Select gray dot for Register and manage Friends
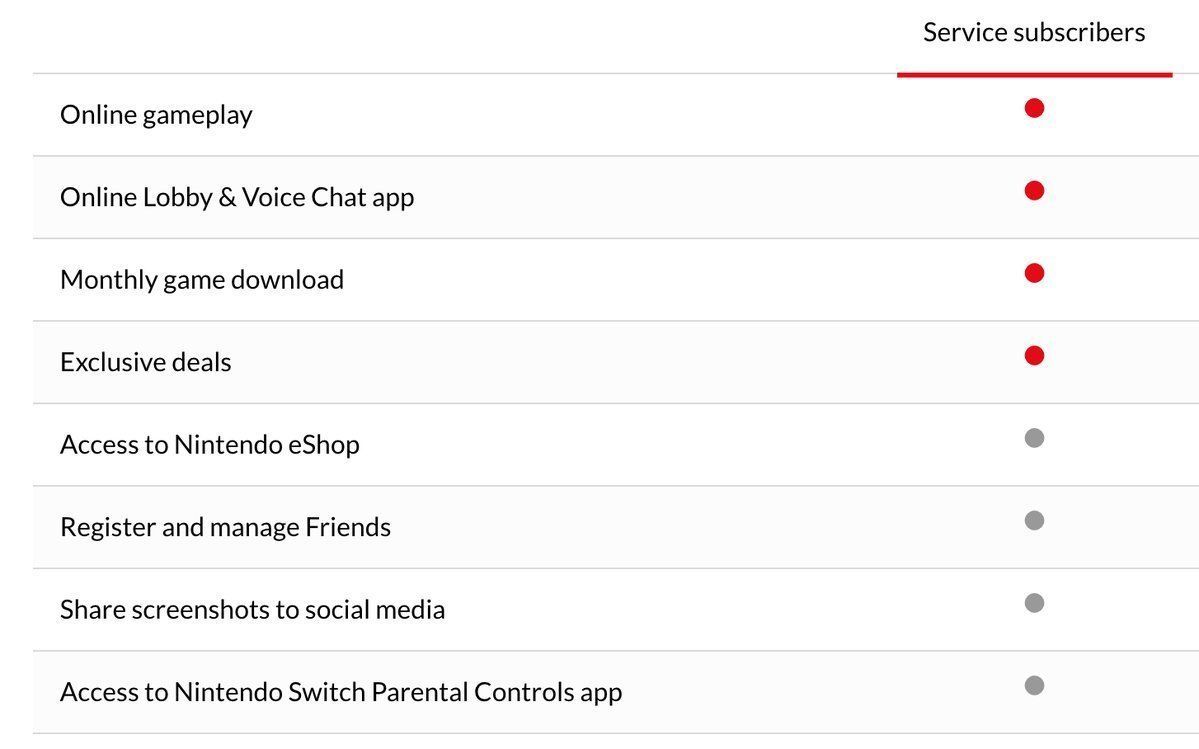 point(1034,520)
